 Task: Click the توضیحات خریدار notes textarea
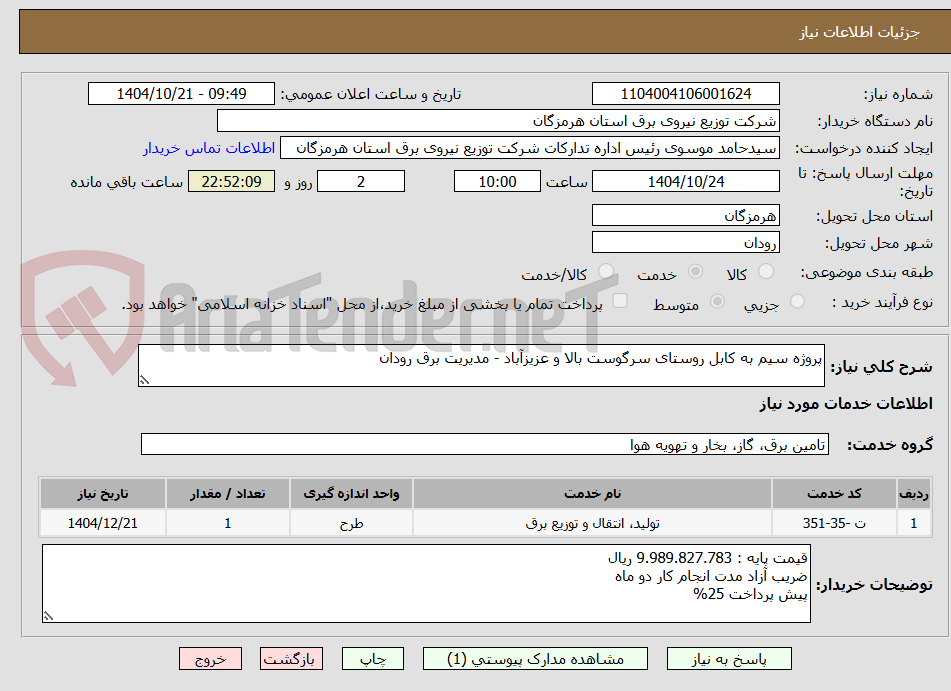pos(426,584)
